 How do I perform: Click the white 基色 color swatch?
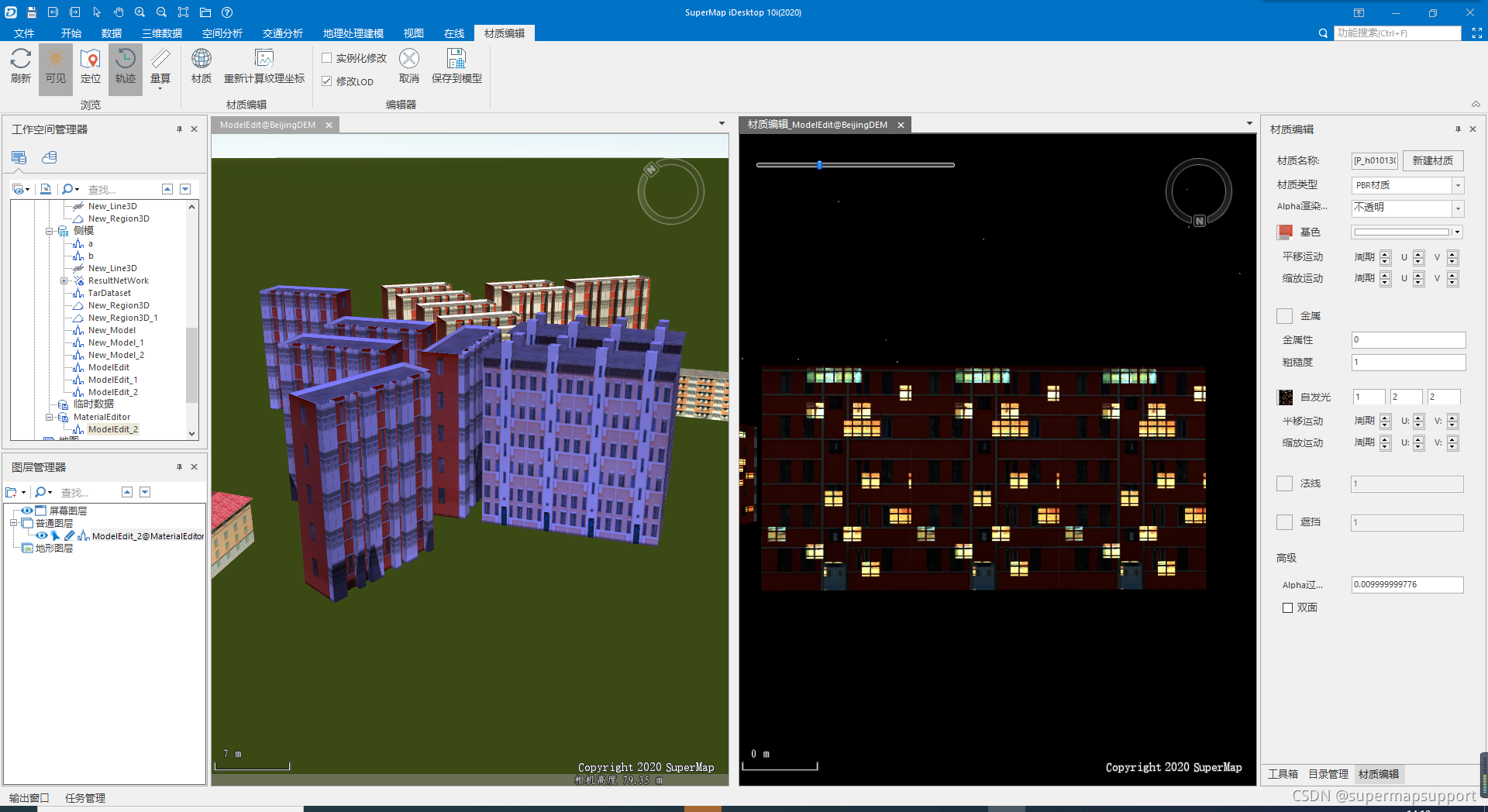point(1401,232)
